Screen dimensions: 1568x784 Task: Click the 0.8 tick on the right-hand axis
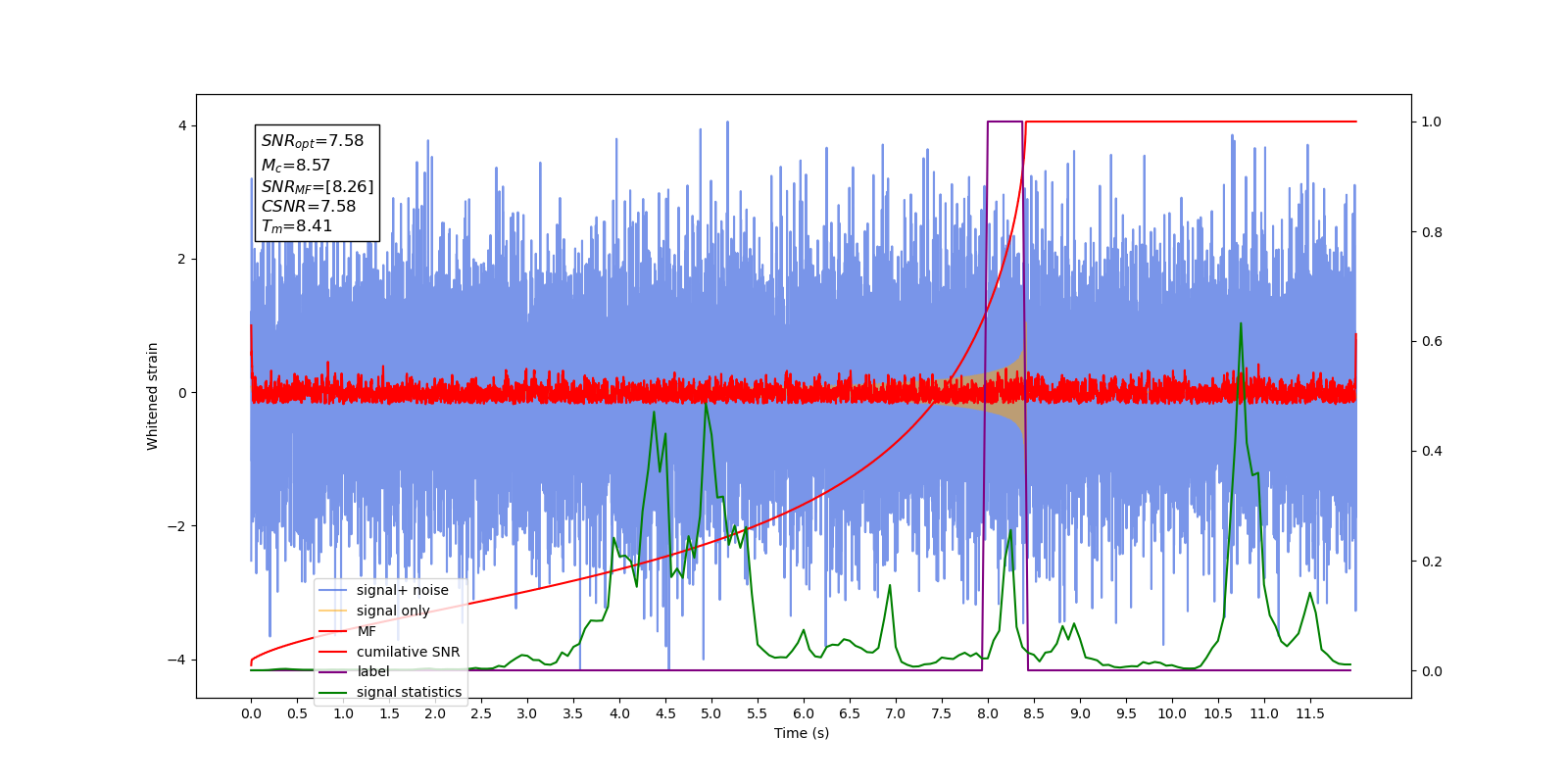click(1432, 232)
